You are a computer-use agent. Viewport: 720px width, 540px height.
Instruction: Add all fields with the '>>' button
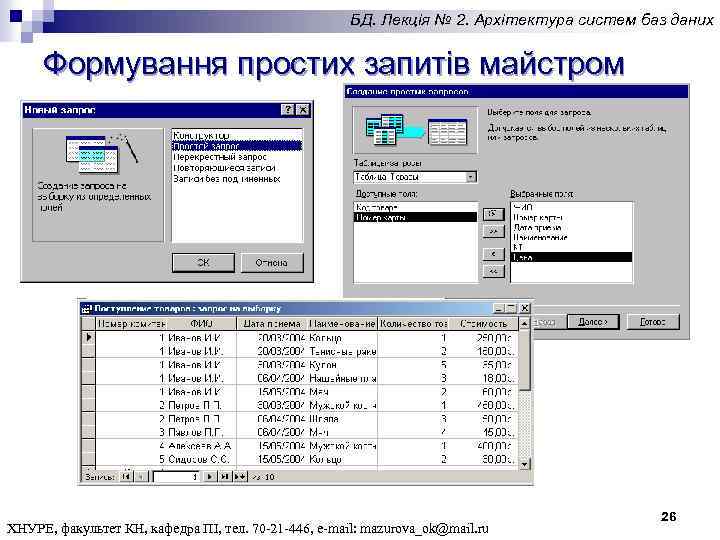tap(493, 231)
